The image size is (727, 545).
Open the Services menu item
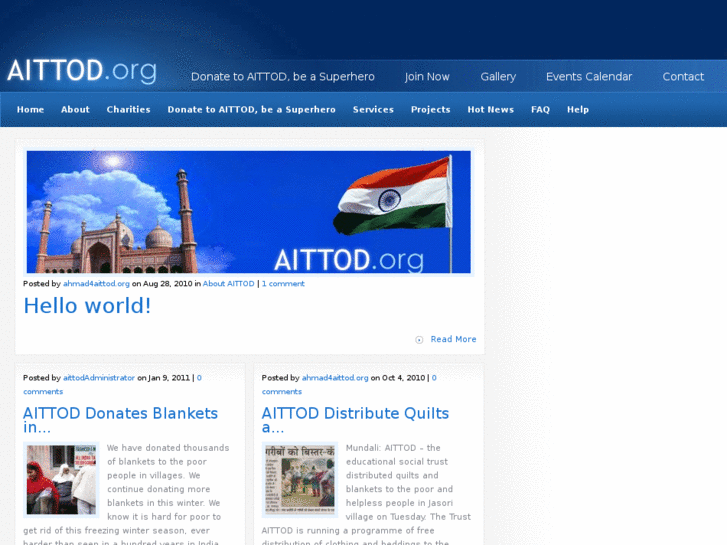point(373,109)
